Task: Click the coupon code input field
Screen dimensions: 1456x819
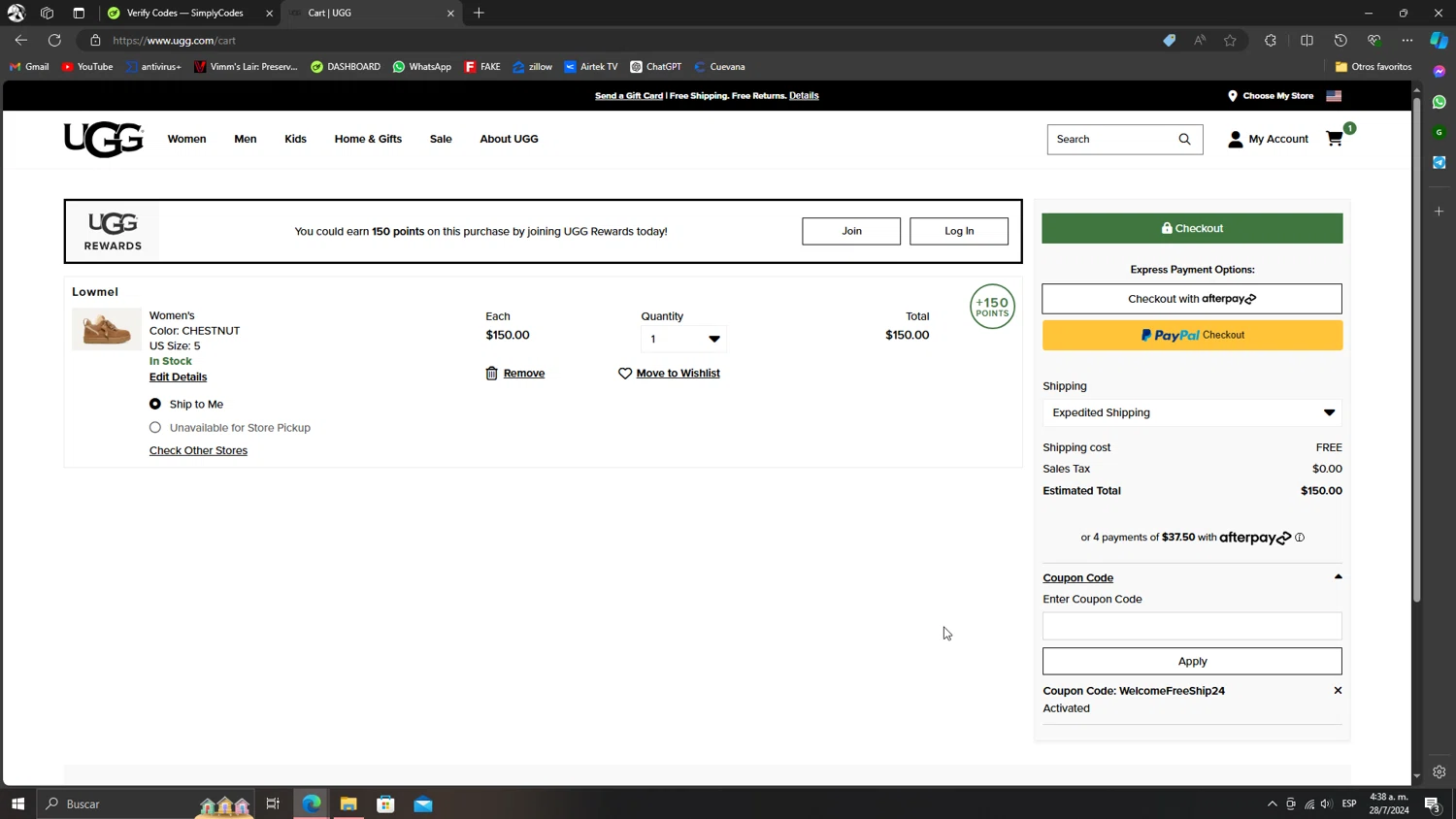Action: pos(1192,626)
